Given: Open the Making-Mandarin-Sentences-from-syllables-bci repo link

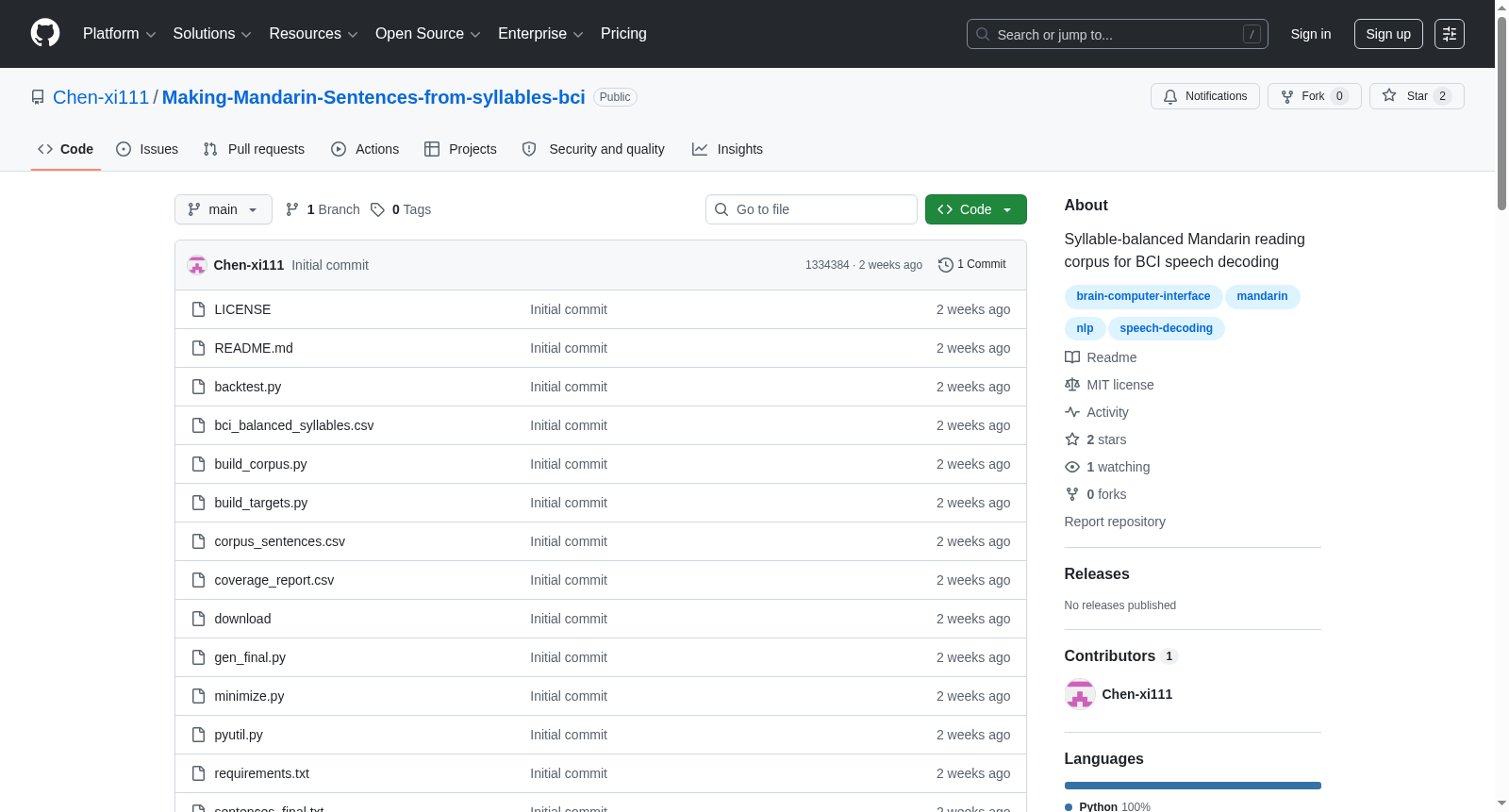Looking at the screenshot, I should [373, 97].
